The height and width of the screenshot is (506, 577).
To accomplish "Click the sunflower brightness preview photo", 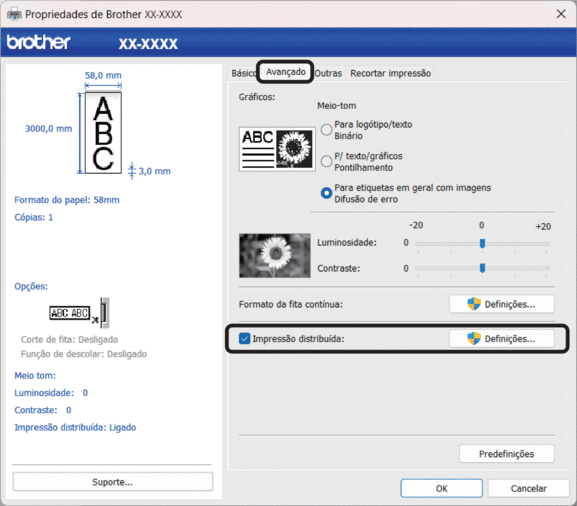I will [x=275, y=255].
